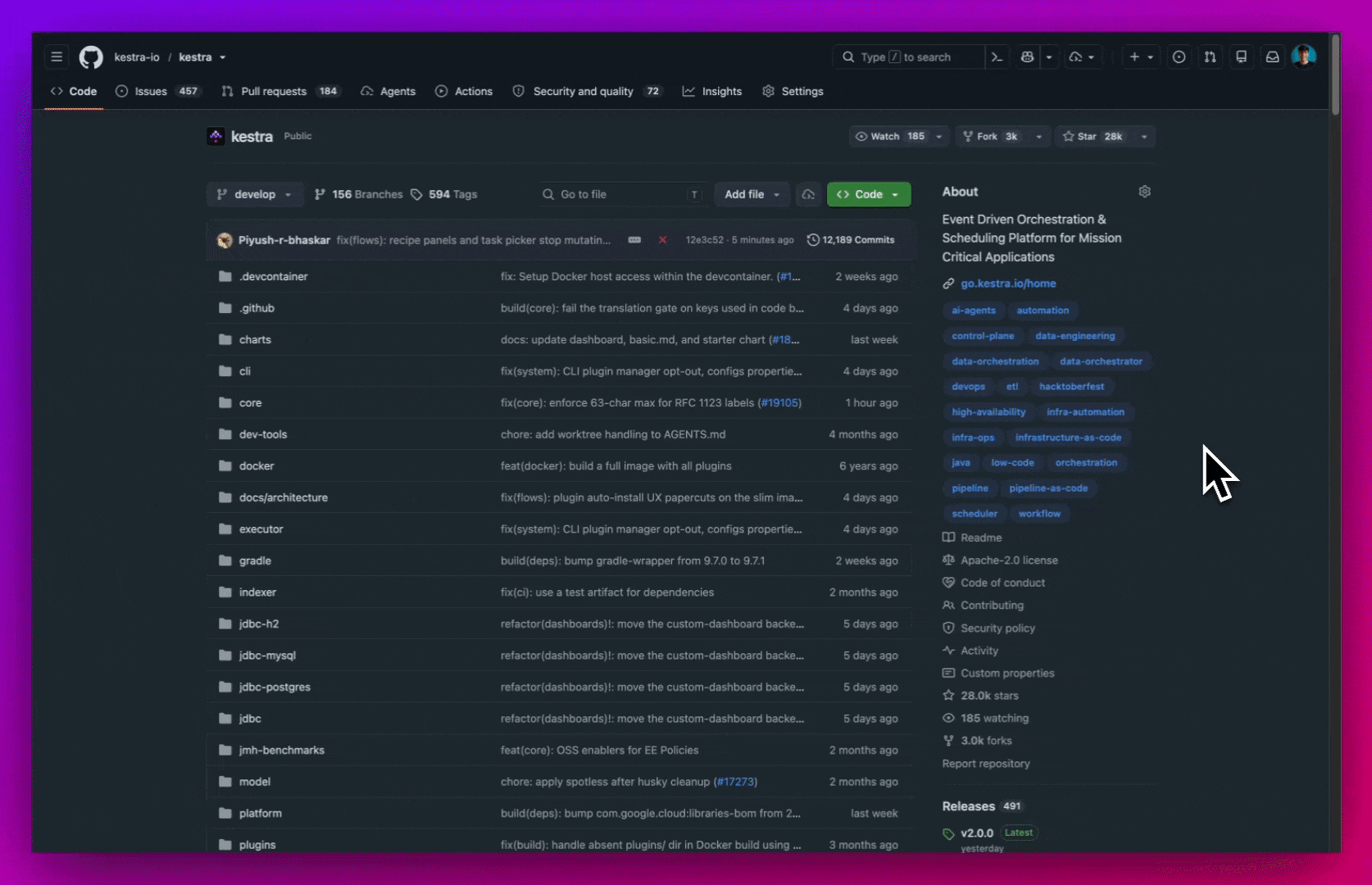
Task: Expand the Star lists dropdown arrow
Action: [1144, 137]
